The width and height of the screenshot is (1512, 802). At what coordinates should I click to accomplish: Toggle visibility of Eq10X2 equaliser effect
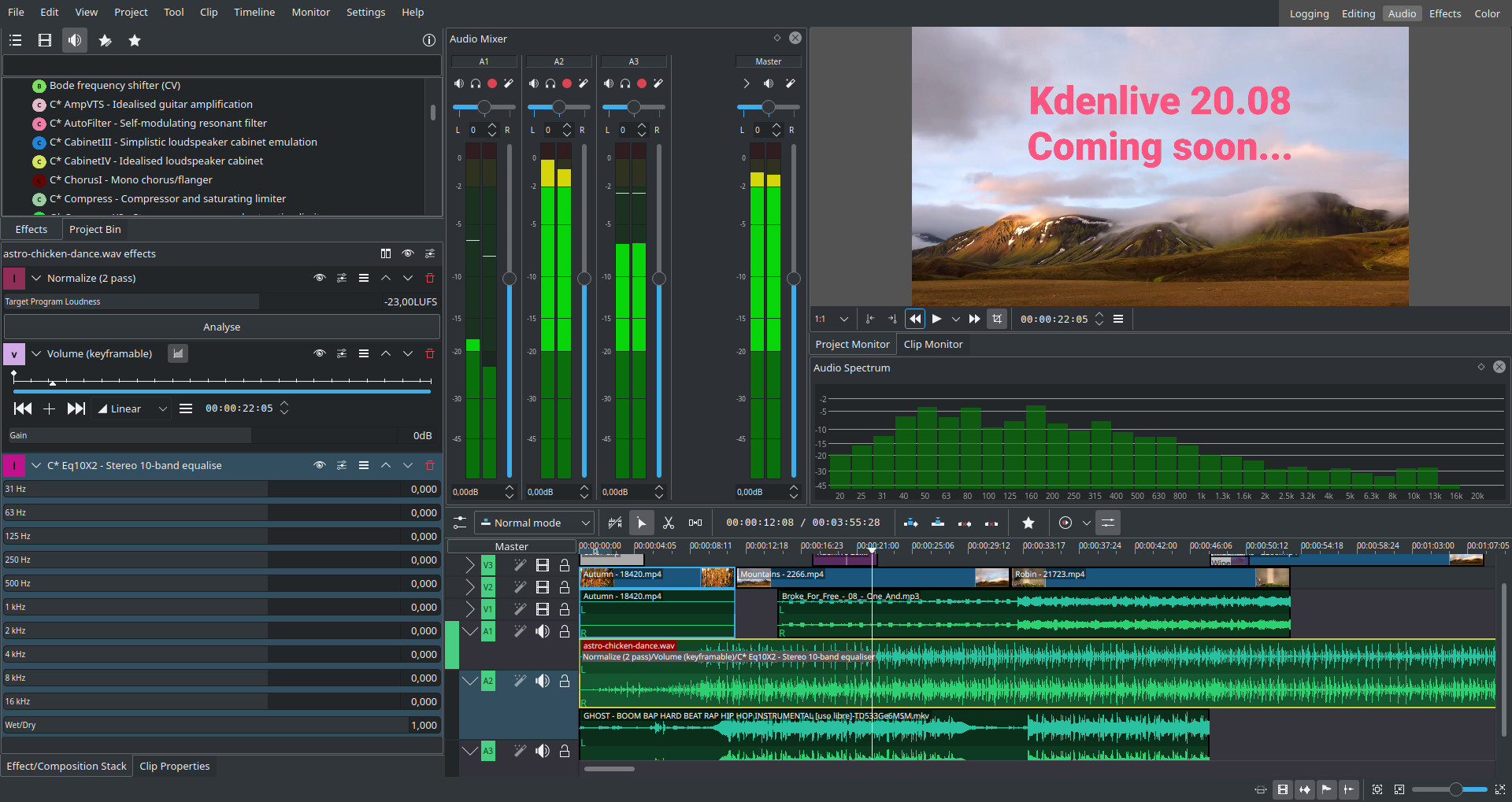(320, 465)
